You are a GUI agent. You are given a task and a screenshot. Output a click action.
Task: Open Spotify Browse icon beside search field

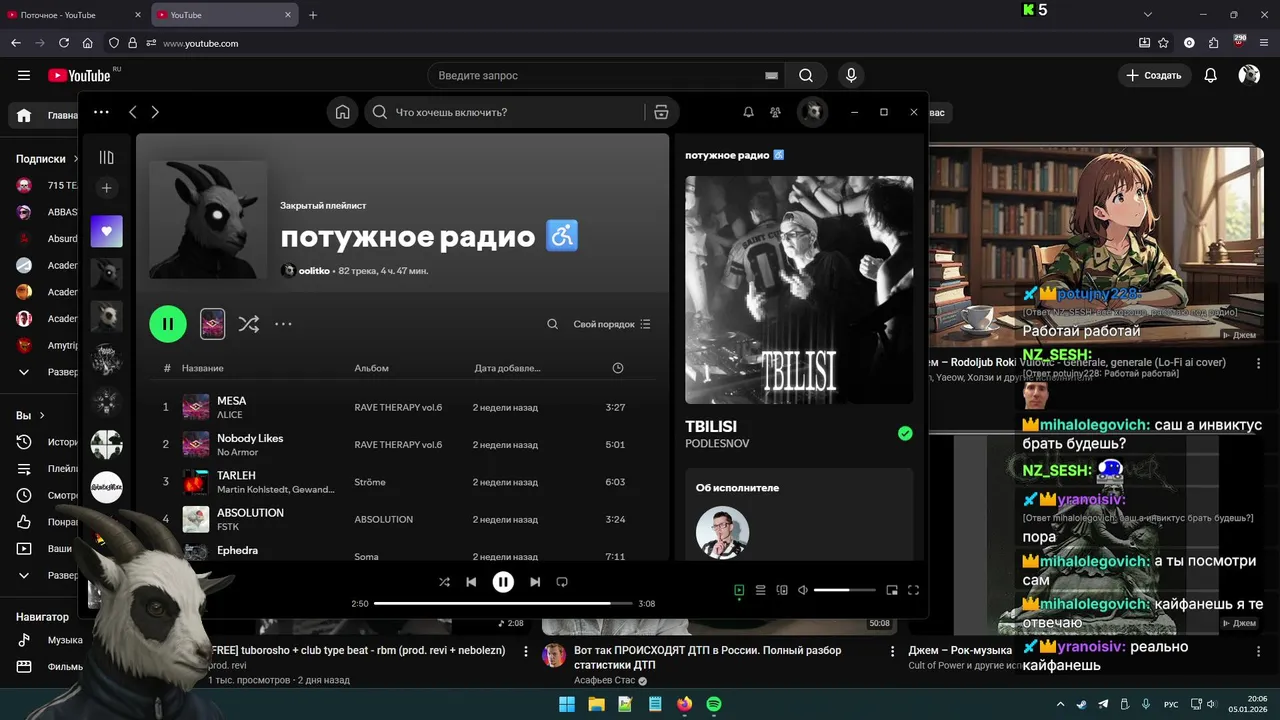click(661, 112)
